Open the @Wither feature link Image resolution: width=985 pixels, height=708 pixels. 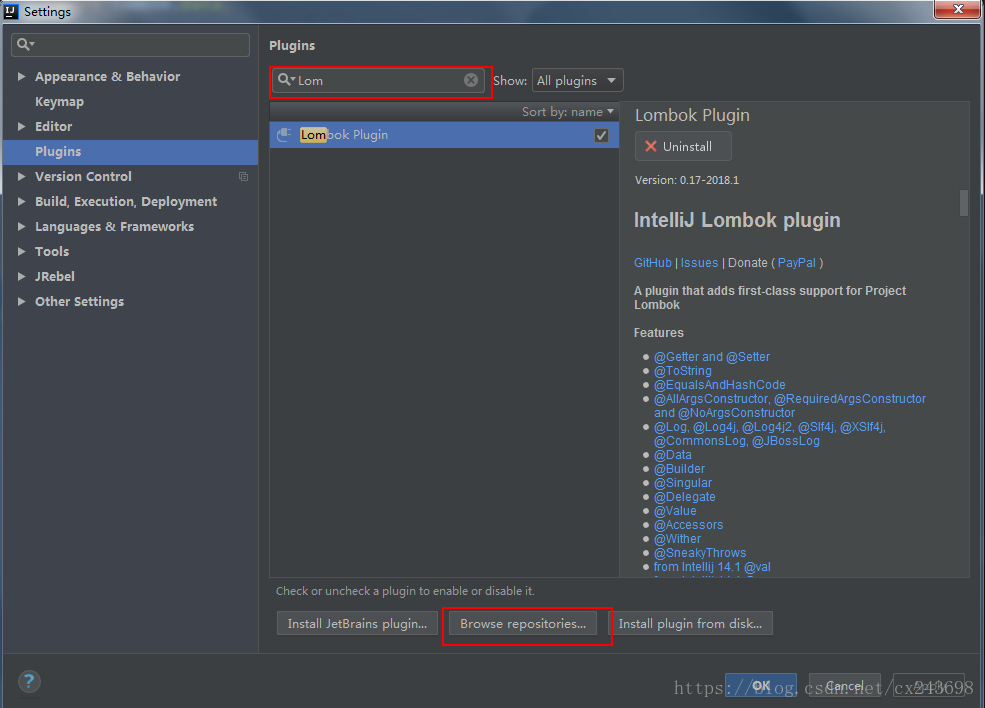click(677, 538)
